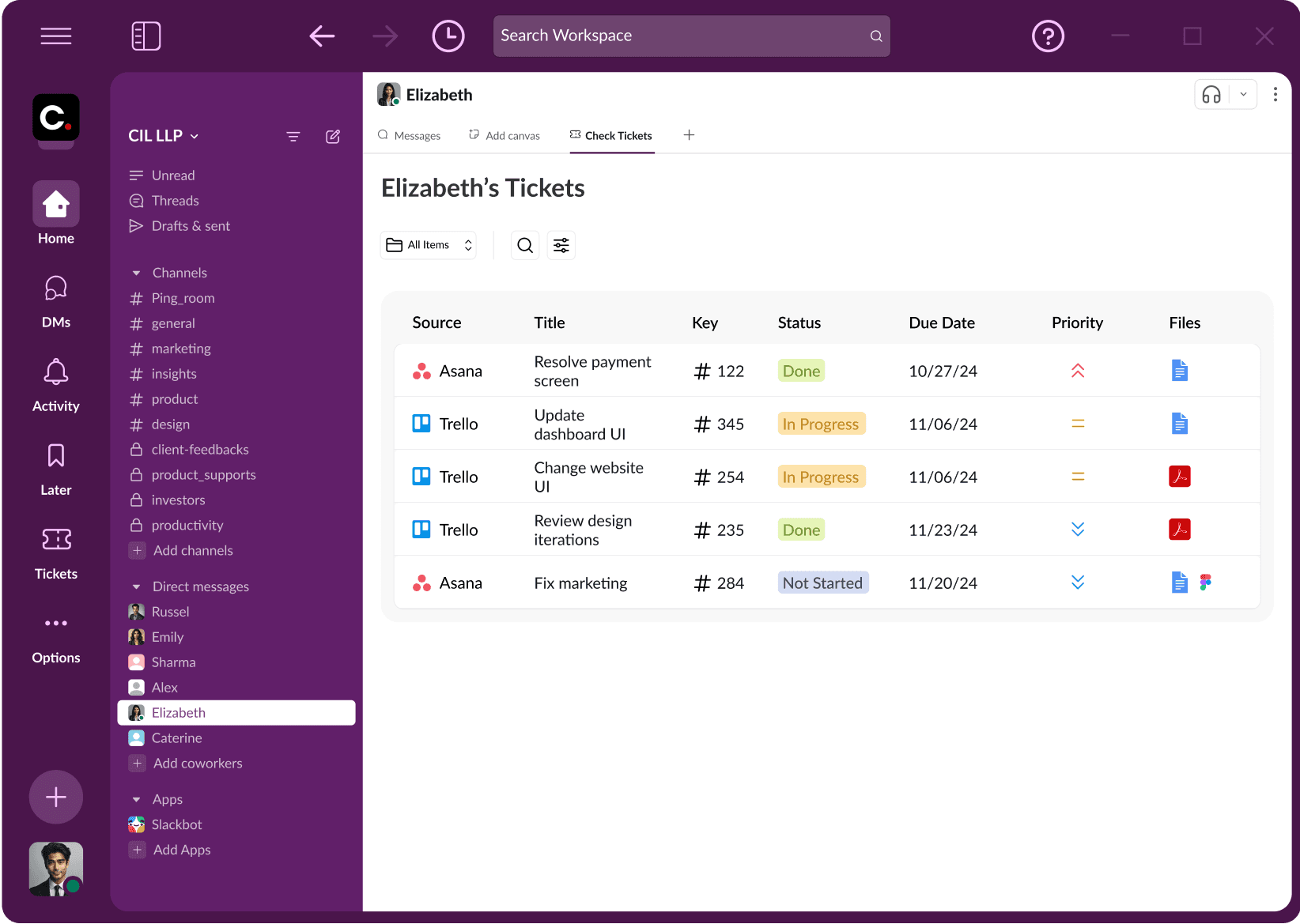Viewport: 1300px width, 924px height.
Task: Open the hamburger menu
Action: [56, 36]
